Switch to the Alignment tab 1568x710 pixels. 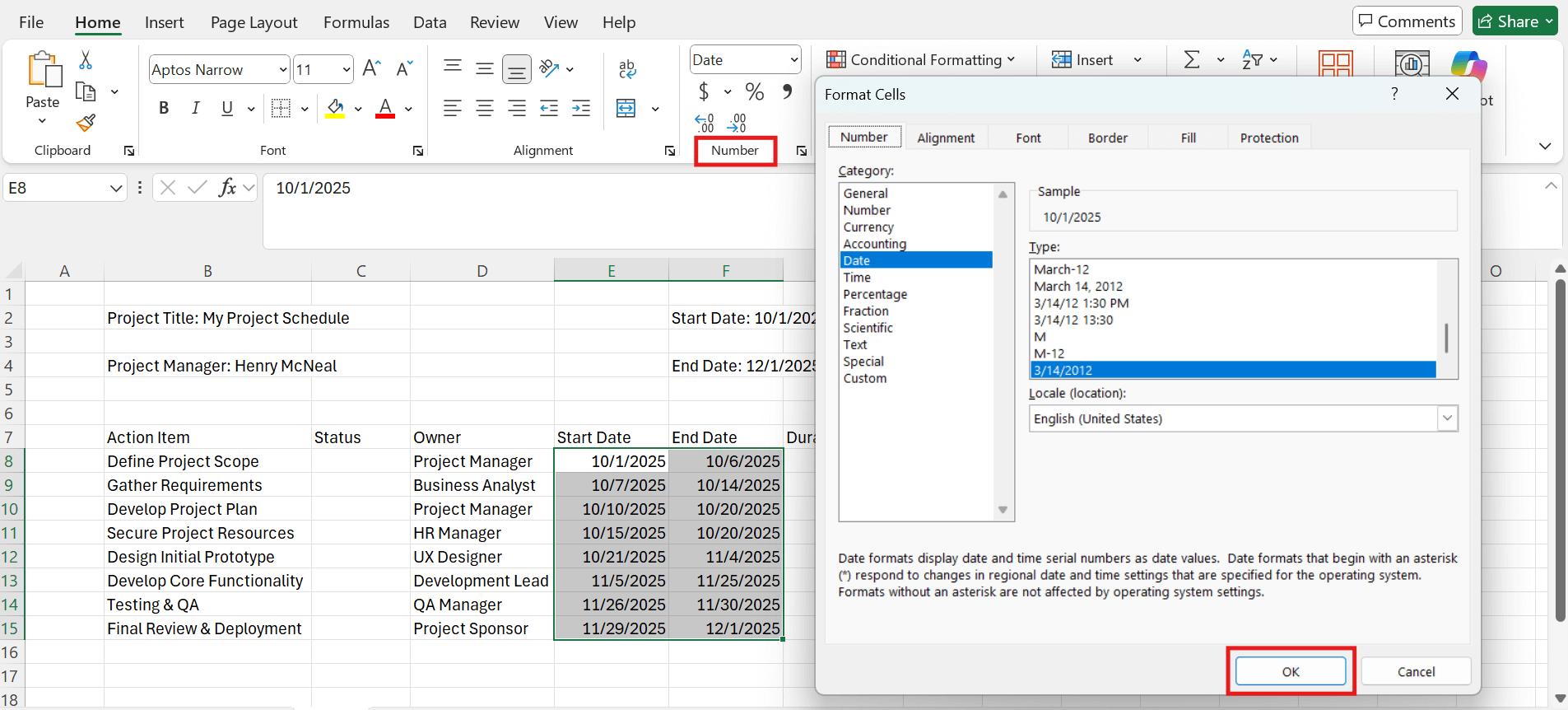pyautogui.click(x=945, y=138)
